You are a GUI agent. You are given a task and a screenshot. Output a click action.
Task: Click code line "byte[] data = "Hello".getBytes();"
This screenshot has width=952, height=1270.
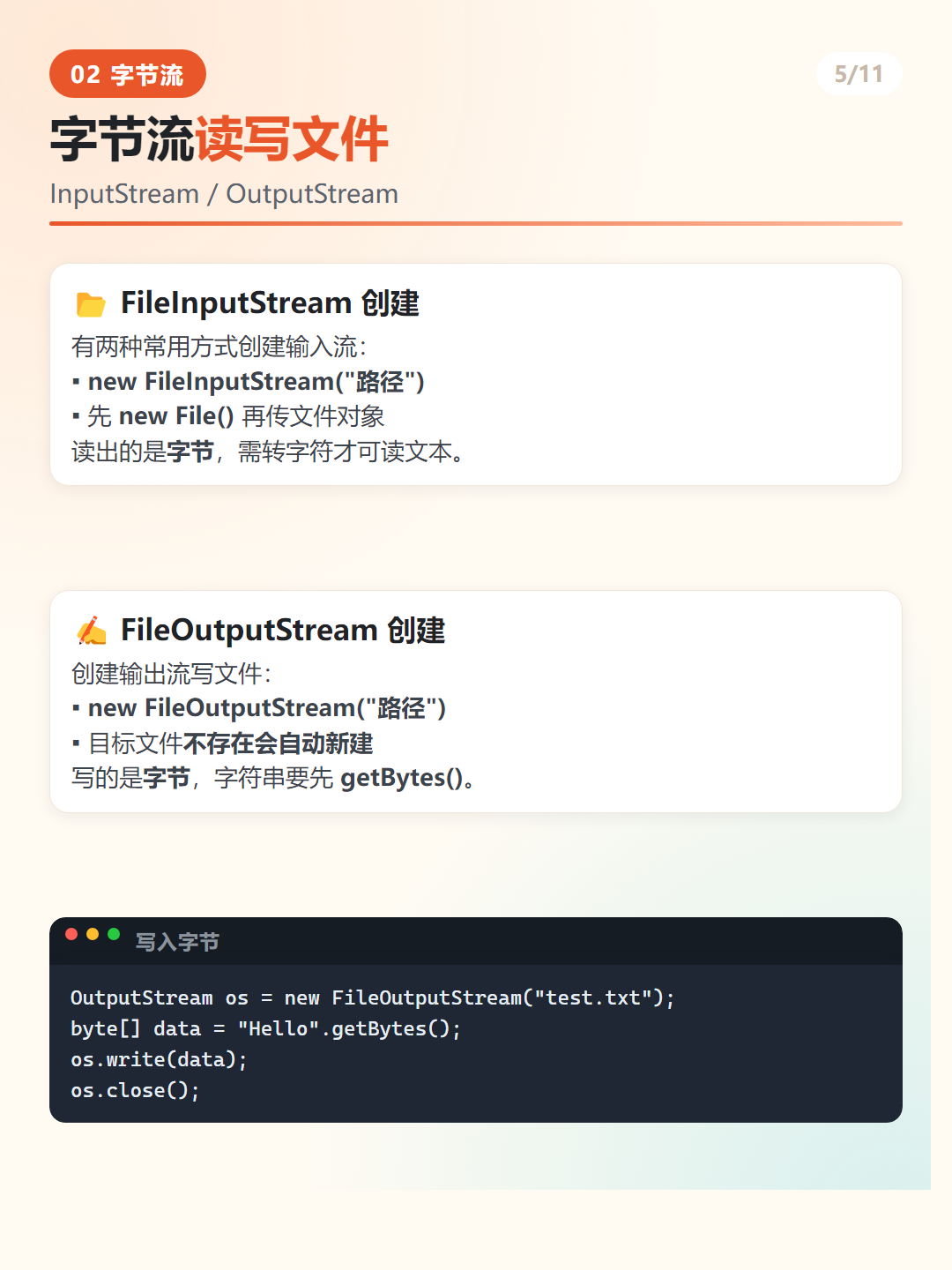click(x=265, y=1028)
